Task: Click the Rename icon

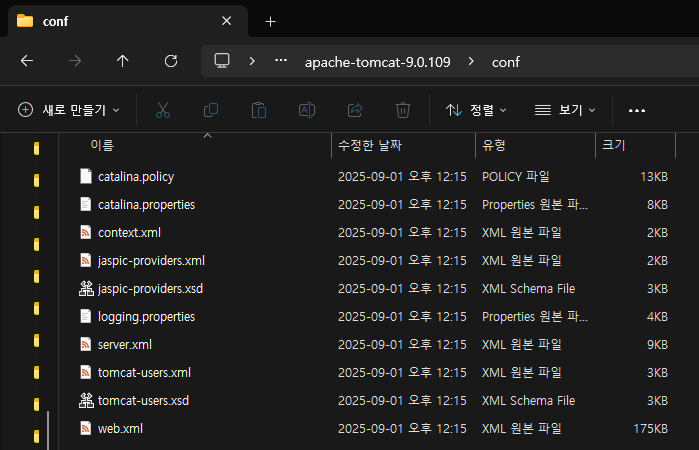Action: 307,110
